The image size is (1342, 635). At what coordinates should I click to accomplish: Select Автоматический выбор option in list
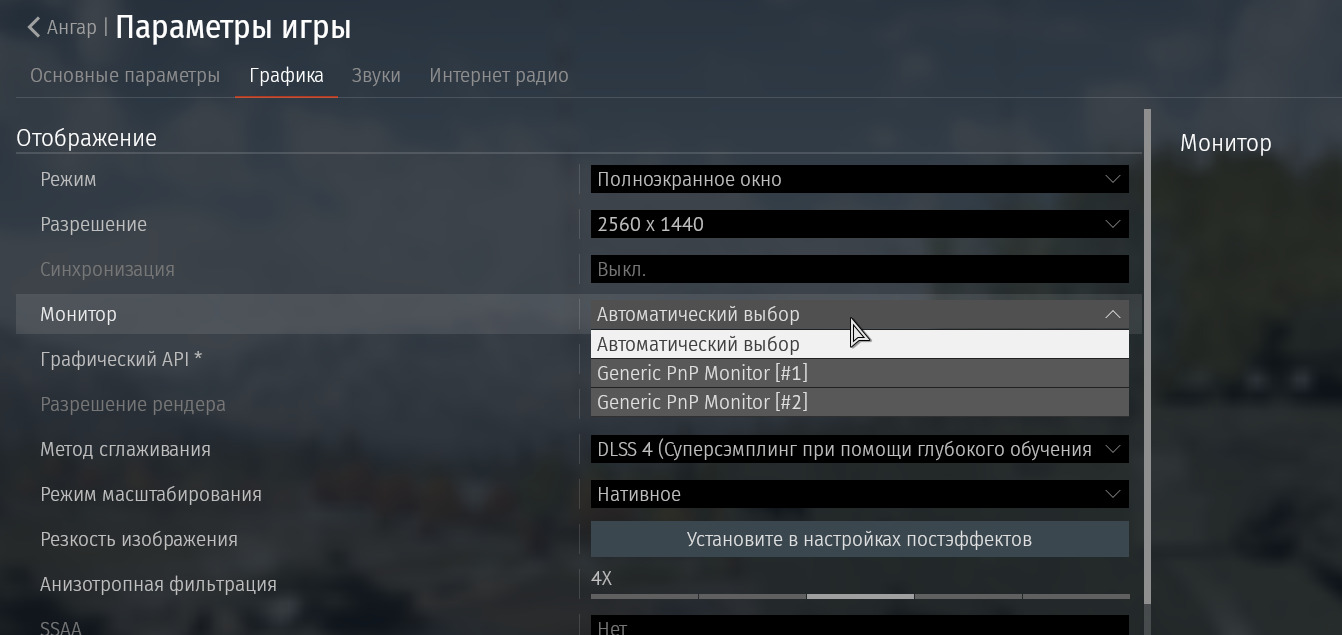click(x=860, y=344)
